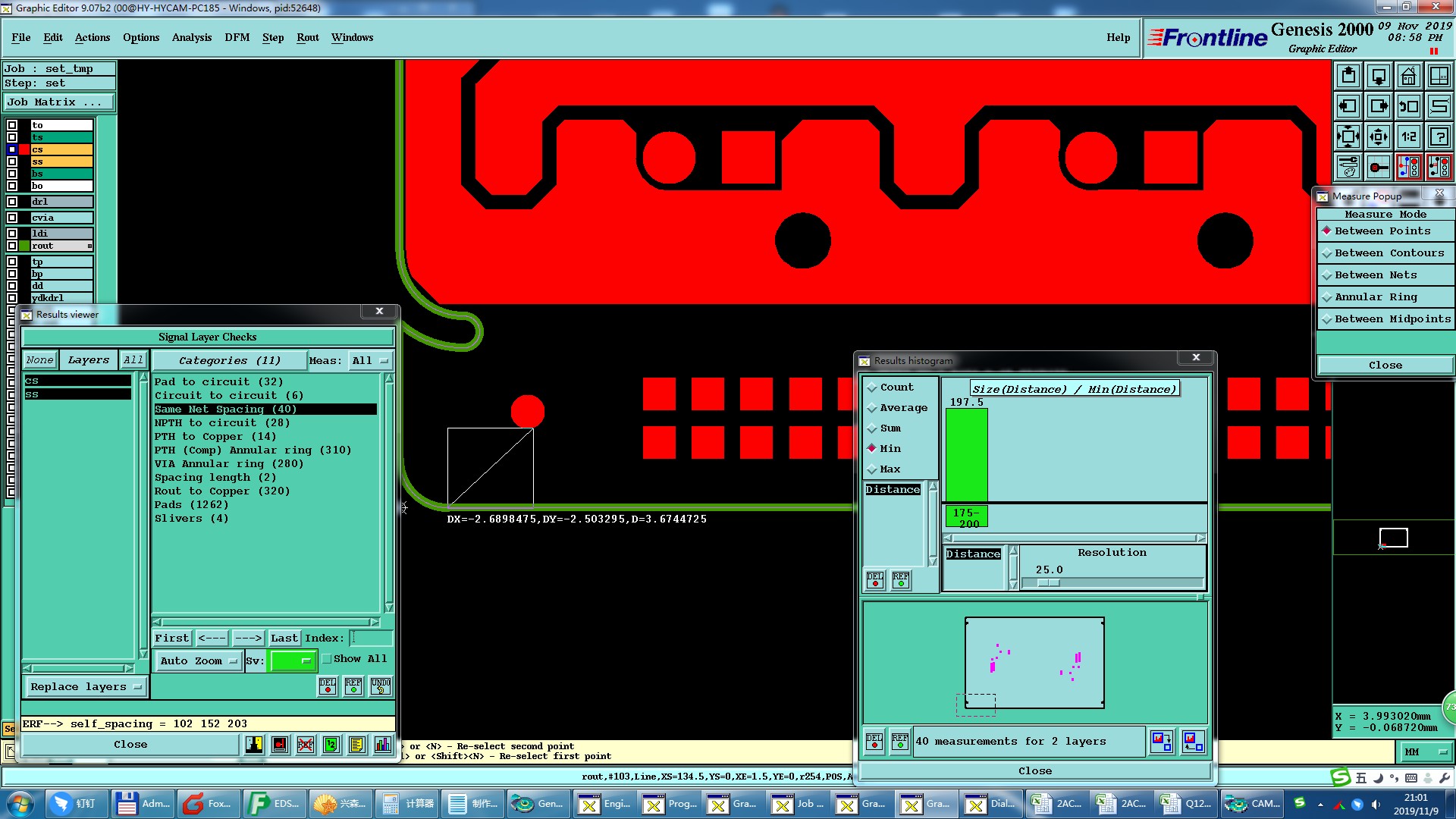This screenshot has width=1456, height=819.
Task: Click the UNDO icon in Results viewer
Action: [381, 686]
